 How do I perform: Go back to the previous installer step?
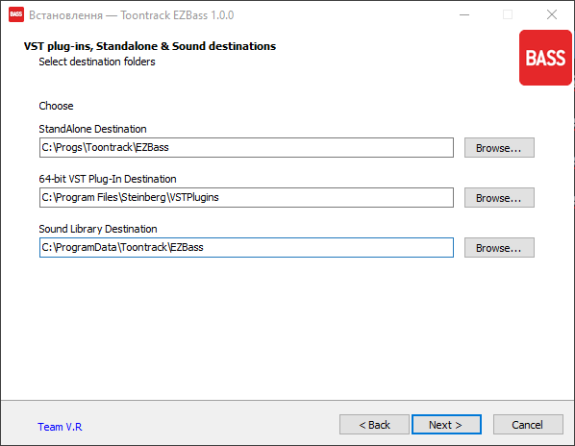(374, 425)
